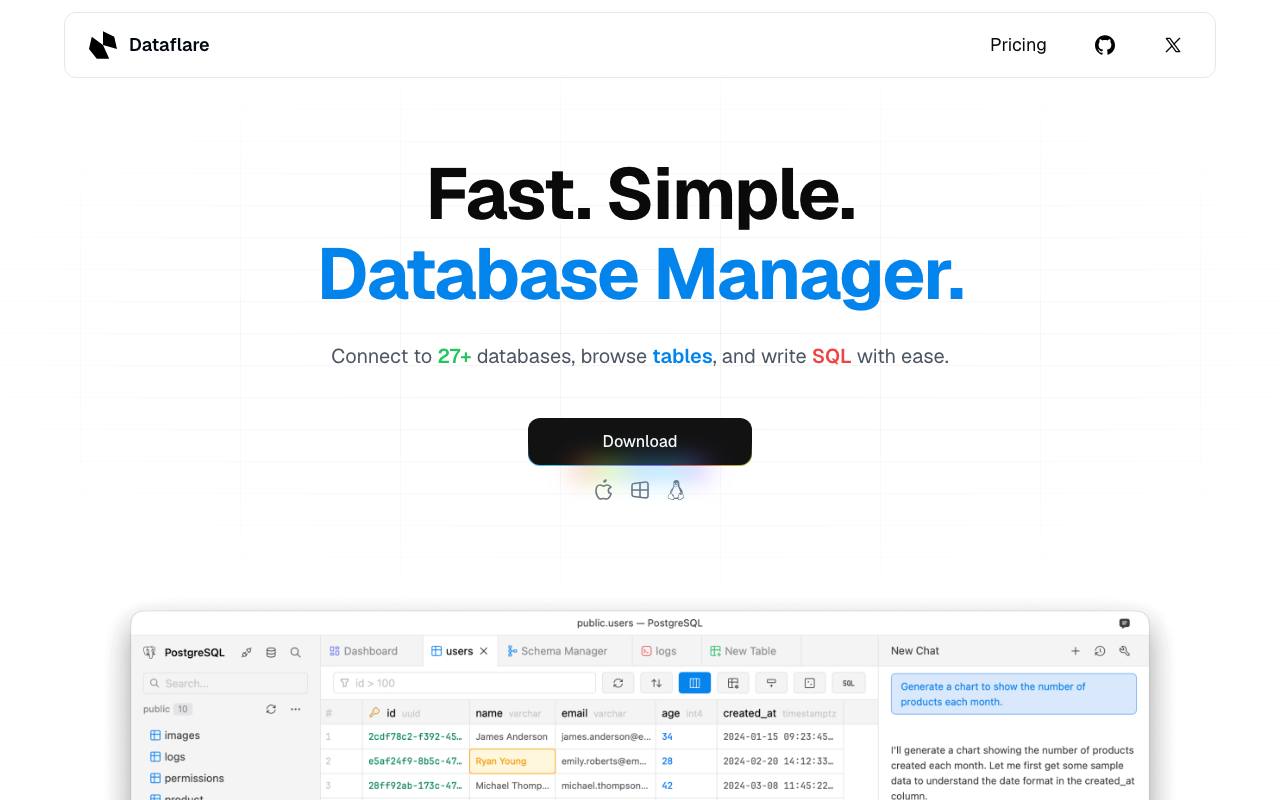Click the database cylinder icon in sidebar header

click(x=271, y=652)
